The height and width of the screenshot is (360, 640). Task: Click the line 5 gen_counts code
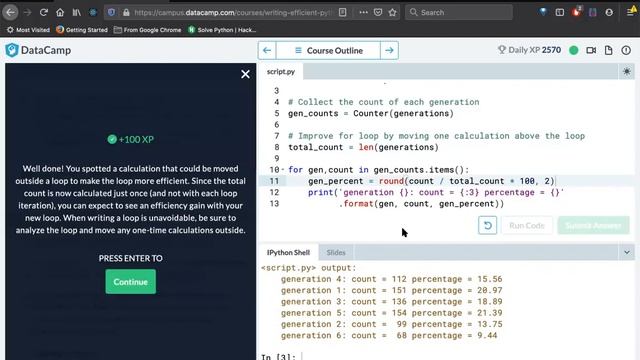(371, 113)
